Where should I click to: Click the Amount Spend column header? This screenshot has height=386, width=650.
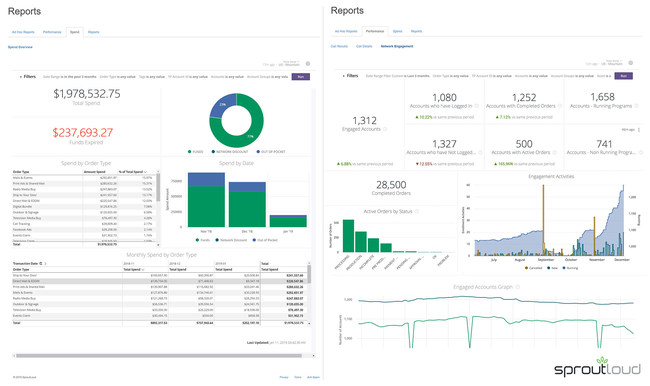click(95, 172)
